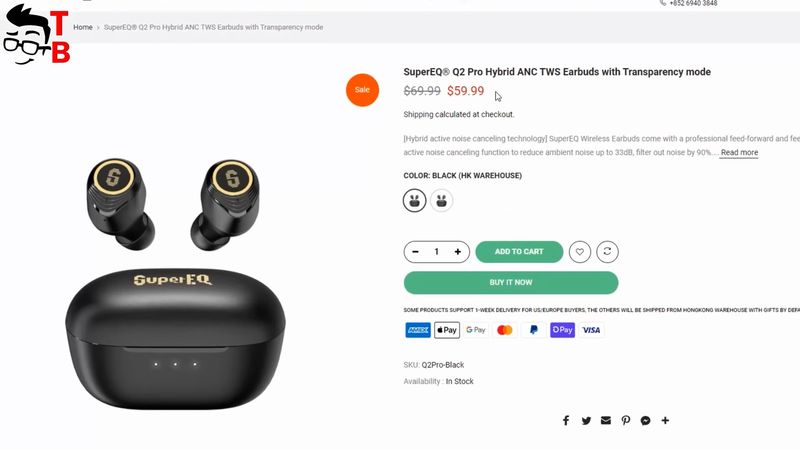Viewport: 800px width, 450px height.
Task: Share via Messenger icon
Action: point(645,420)
